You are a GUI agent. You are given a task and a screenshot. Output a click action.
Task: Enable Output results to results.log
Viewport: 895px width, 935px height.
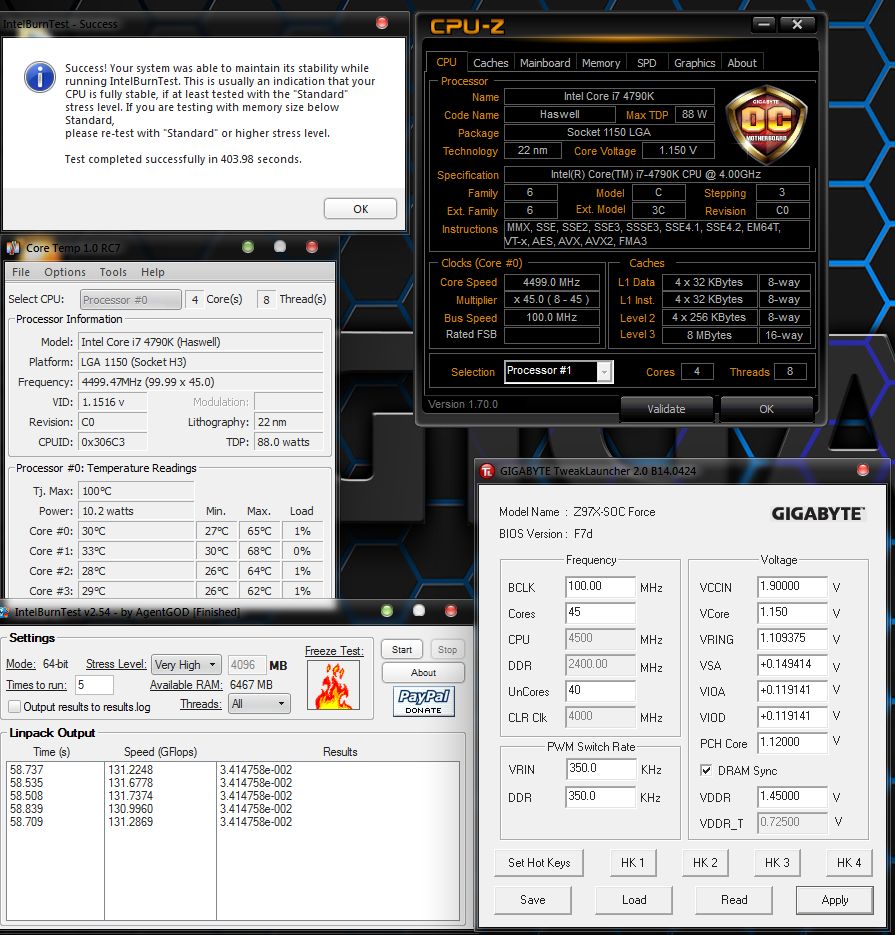tap(14, 707)
